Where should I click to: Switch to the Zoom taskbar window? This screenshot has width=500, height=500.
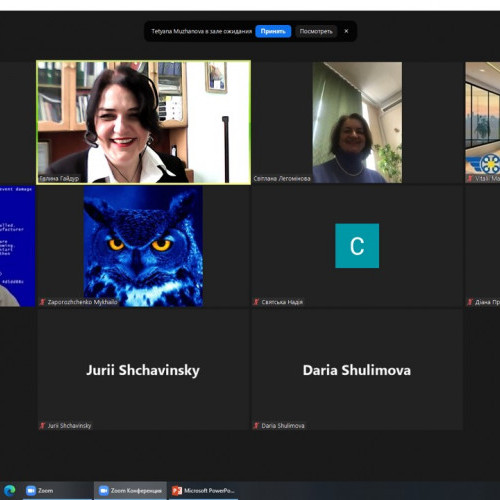(57, 491)
